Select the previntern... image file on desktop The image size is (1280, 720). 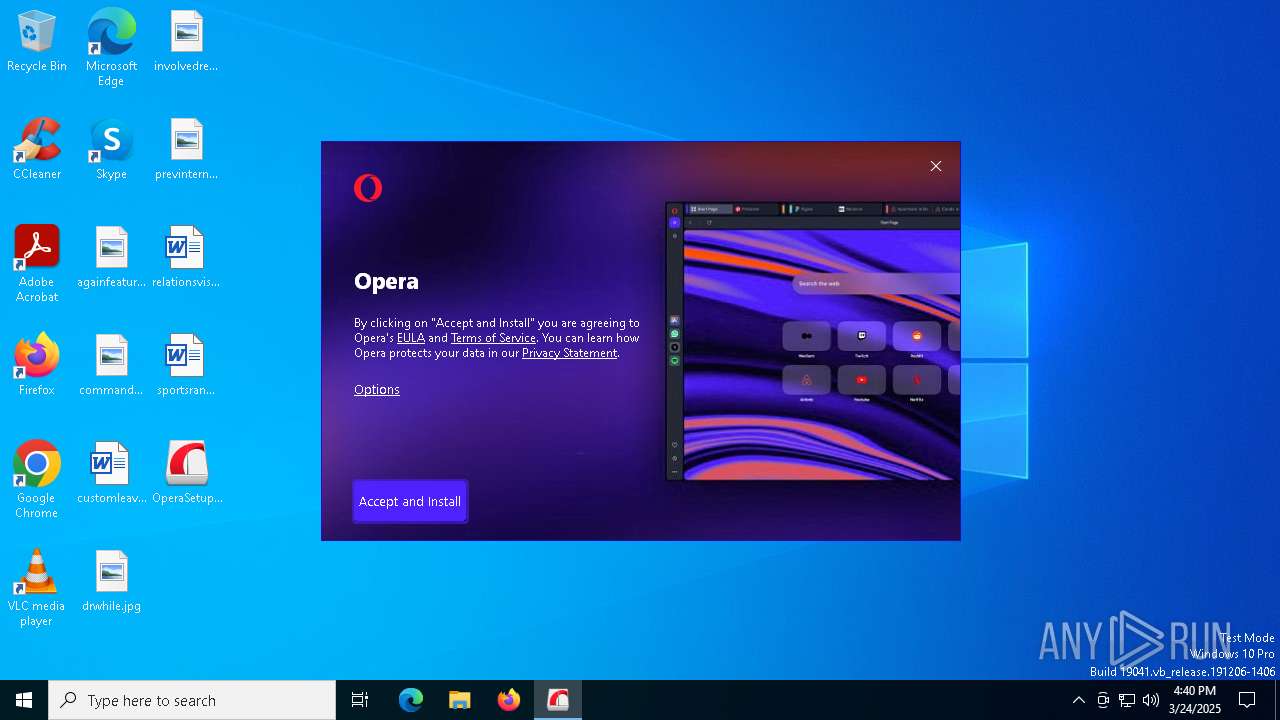point(186,149)
